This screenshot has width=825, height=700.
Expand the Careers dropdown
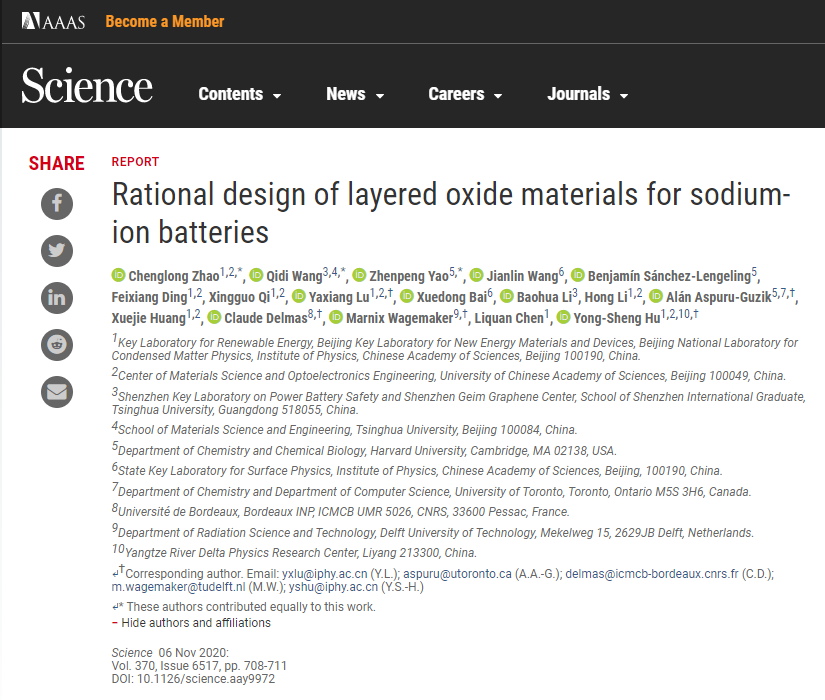465,94
